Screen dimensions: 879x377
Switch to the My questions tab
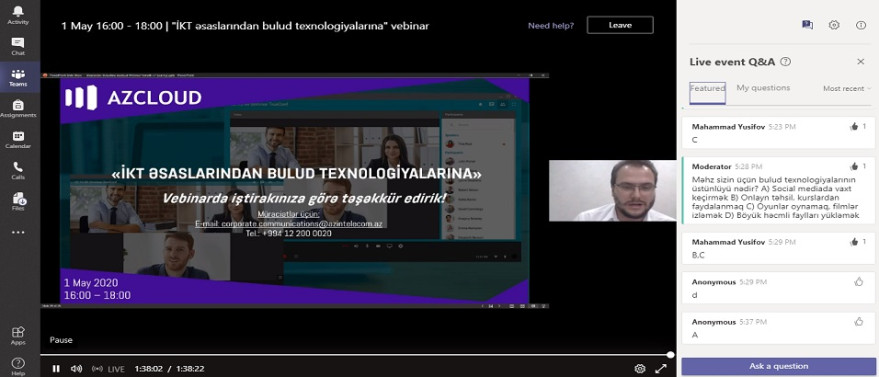[763, 88]
